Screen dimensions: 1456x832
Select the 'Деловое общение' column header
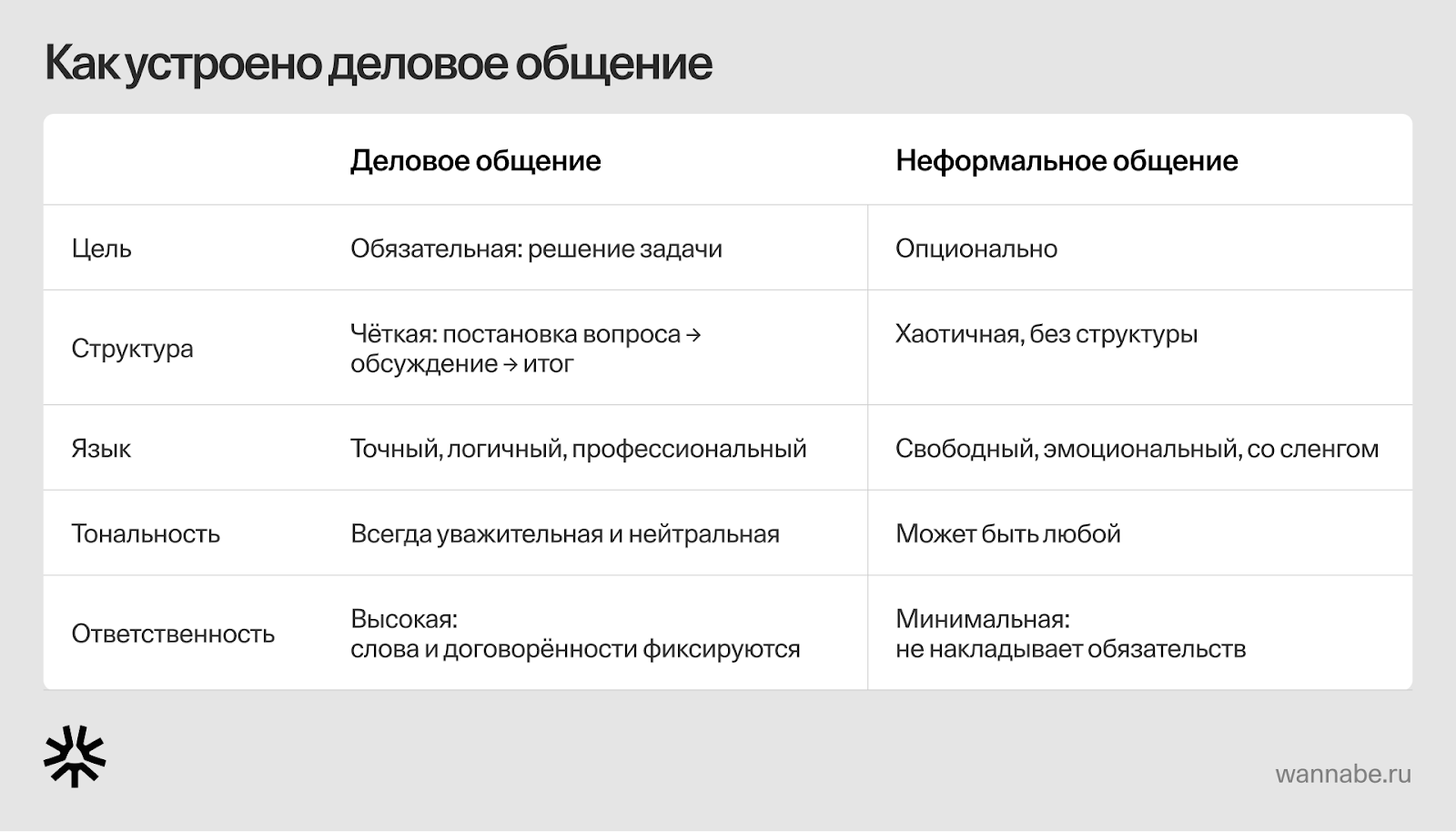coord(476,161)
